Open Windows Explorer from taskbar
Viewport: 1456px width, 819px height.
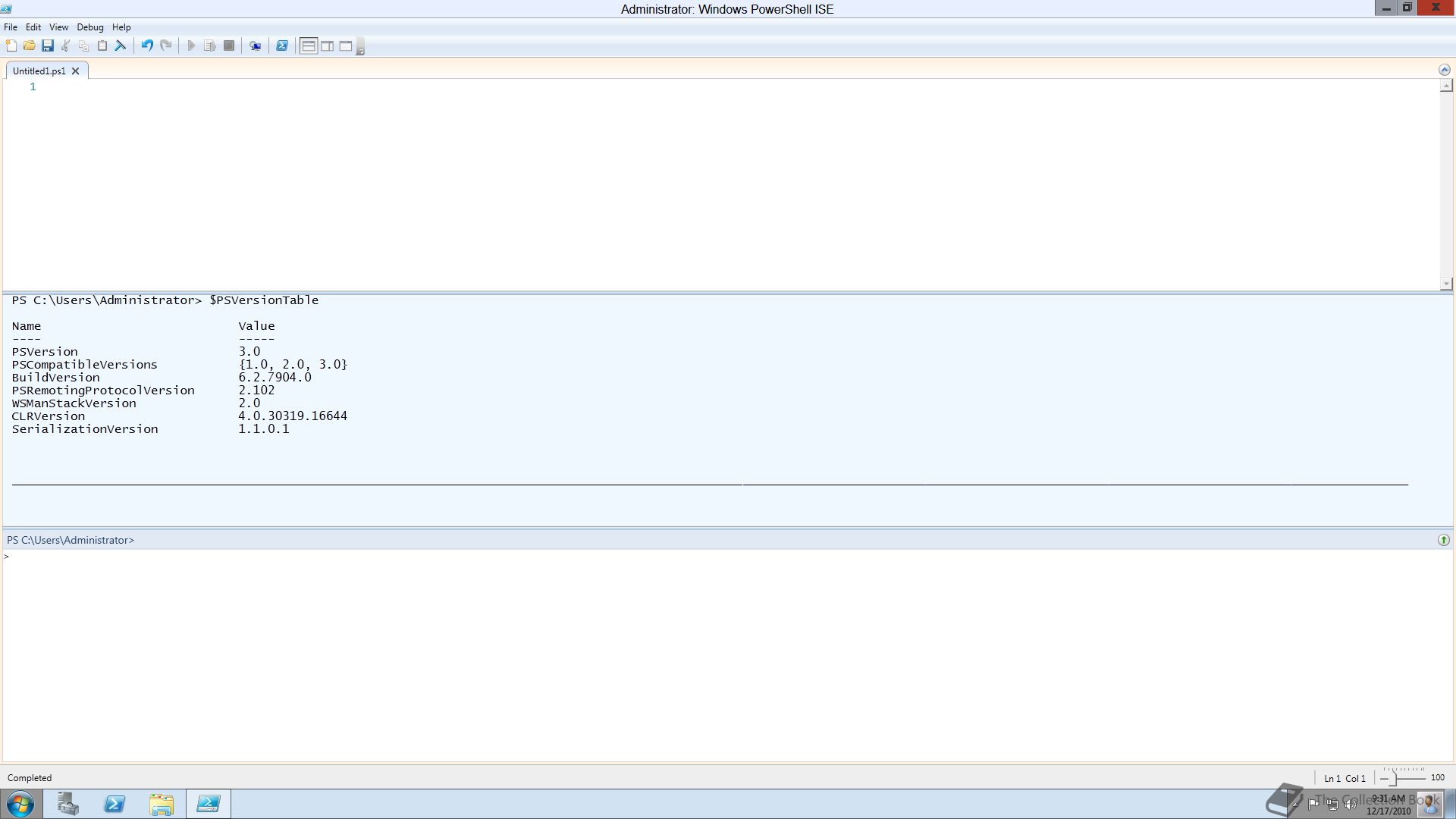[x=162, y=804]
